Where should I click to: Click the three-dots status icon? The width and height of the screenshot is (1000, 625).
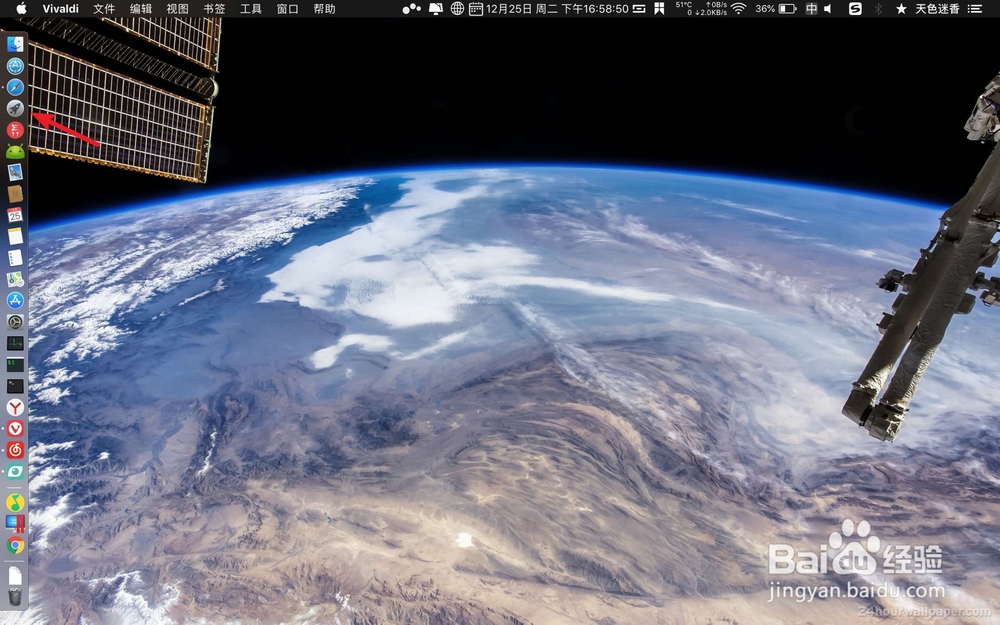pyautogui.click(x=411, y=9)
